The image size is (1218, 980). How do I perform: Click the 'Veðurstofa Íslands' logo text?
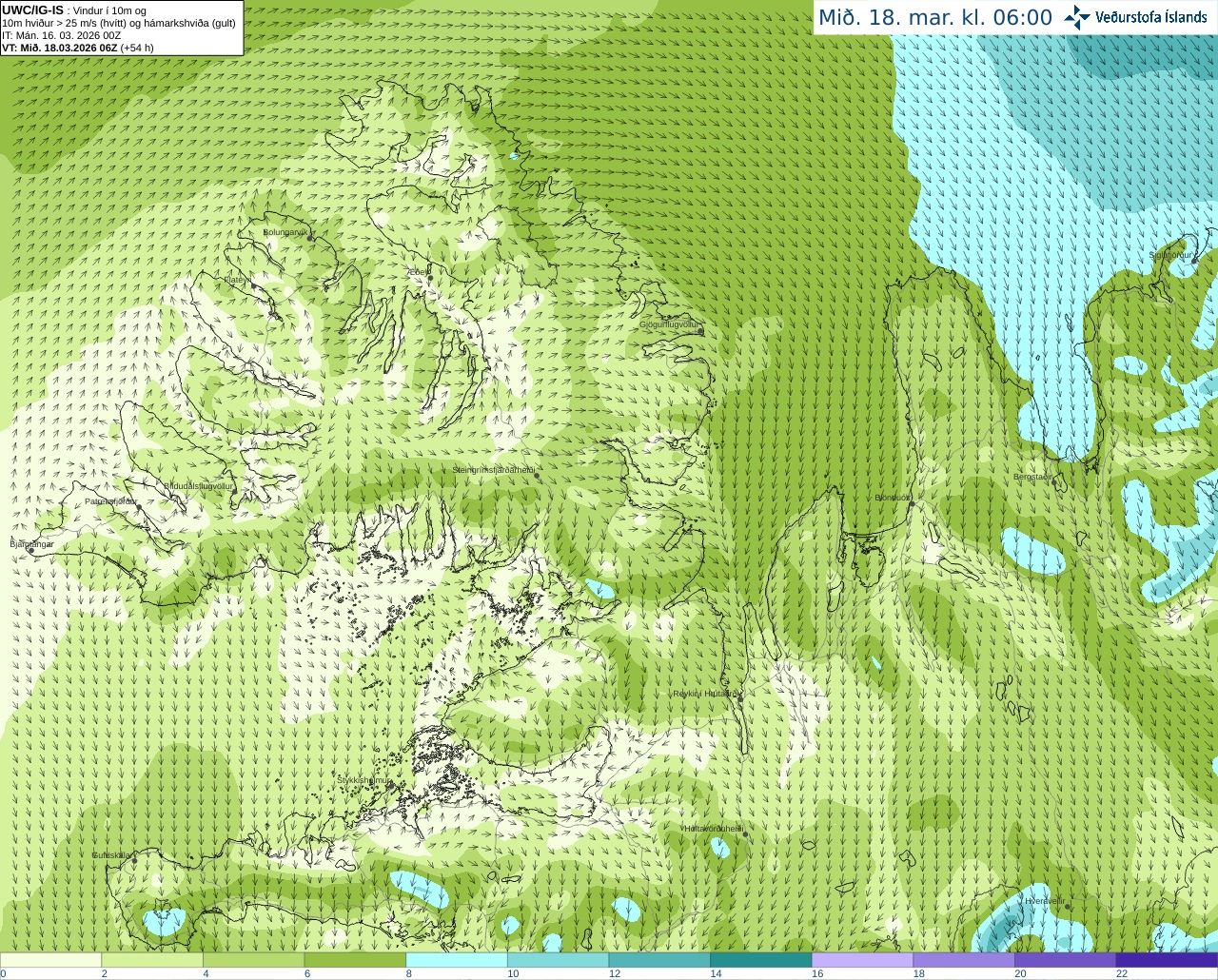(1151, 17)
